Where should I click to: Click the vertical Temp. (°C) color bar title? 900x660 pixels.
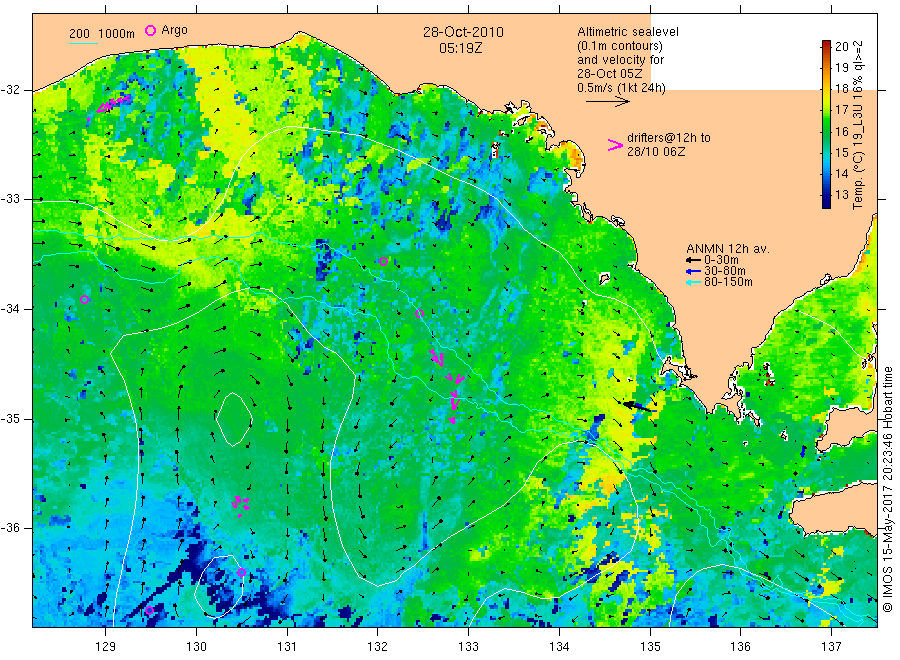click(858, 125)
